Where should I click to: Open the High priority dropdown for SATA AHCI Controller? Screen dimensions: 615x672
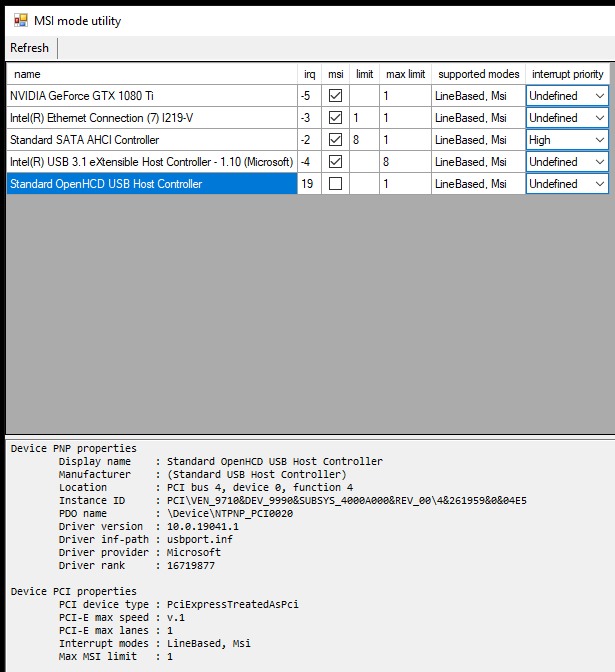point(567,140)
